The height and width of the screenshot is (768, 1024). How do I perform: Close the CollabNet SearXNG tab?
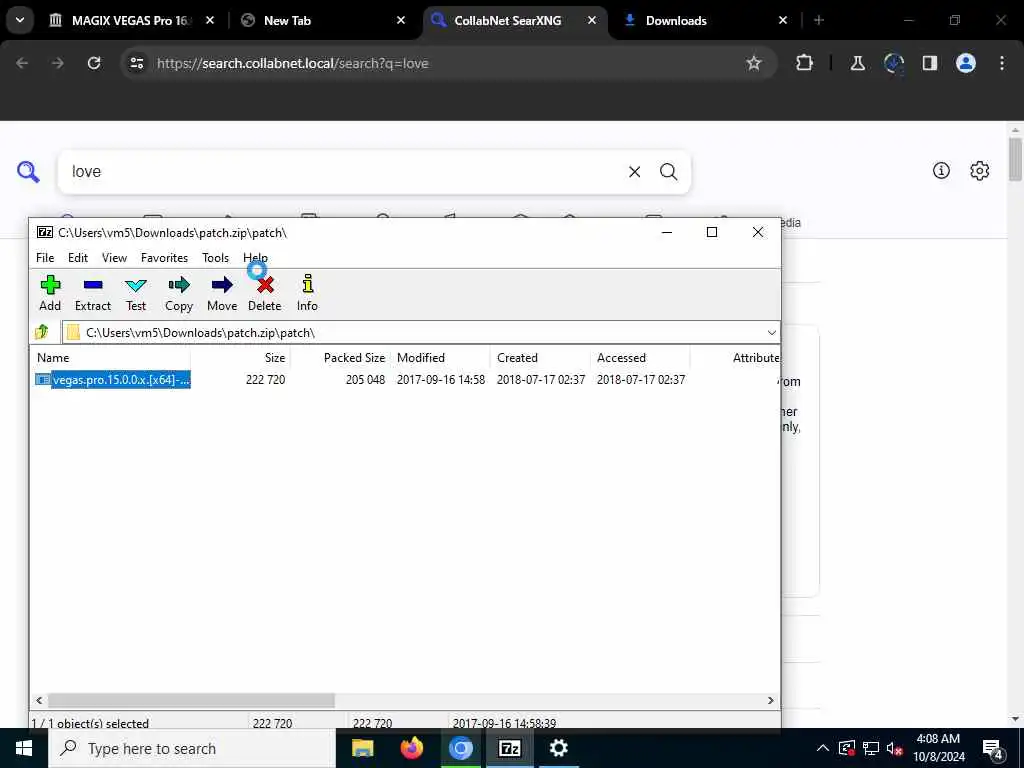click(592, 20)
